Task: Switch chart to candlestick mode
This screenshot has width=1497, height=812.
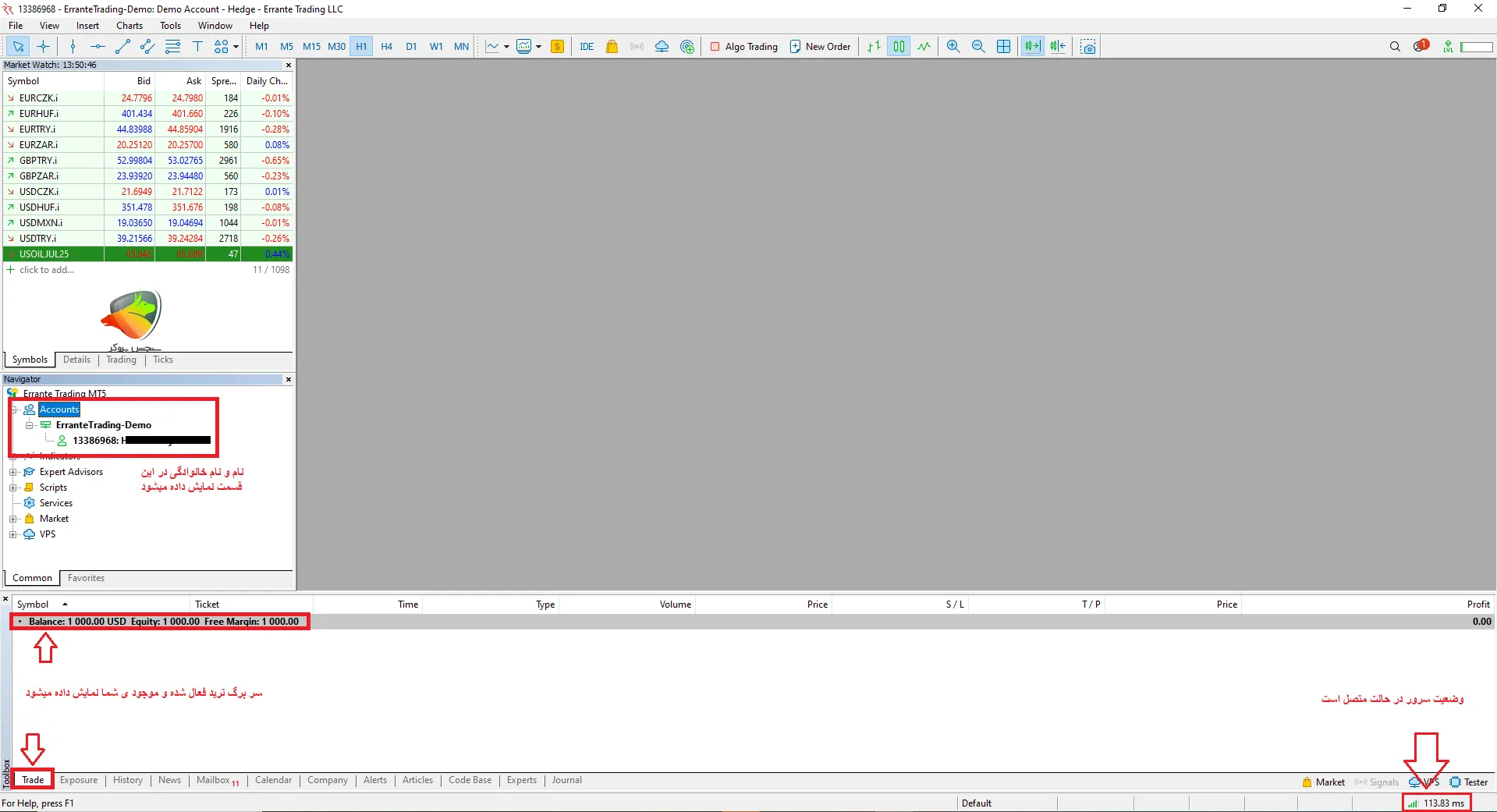Action: tap(899, 47)
